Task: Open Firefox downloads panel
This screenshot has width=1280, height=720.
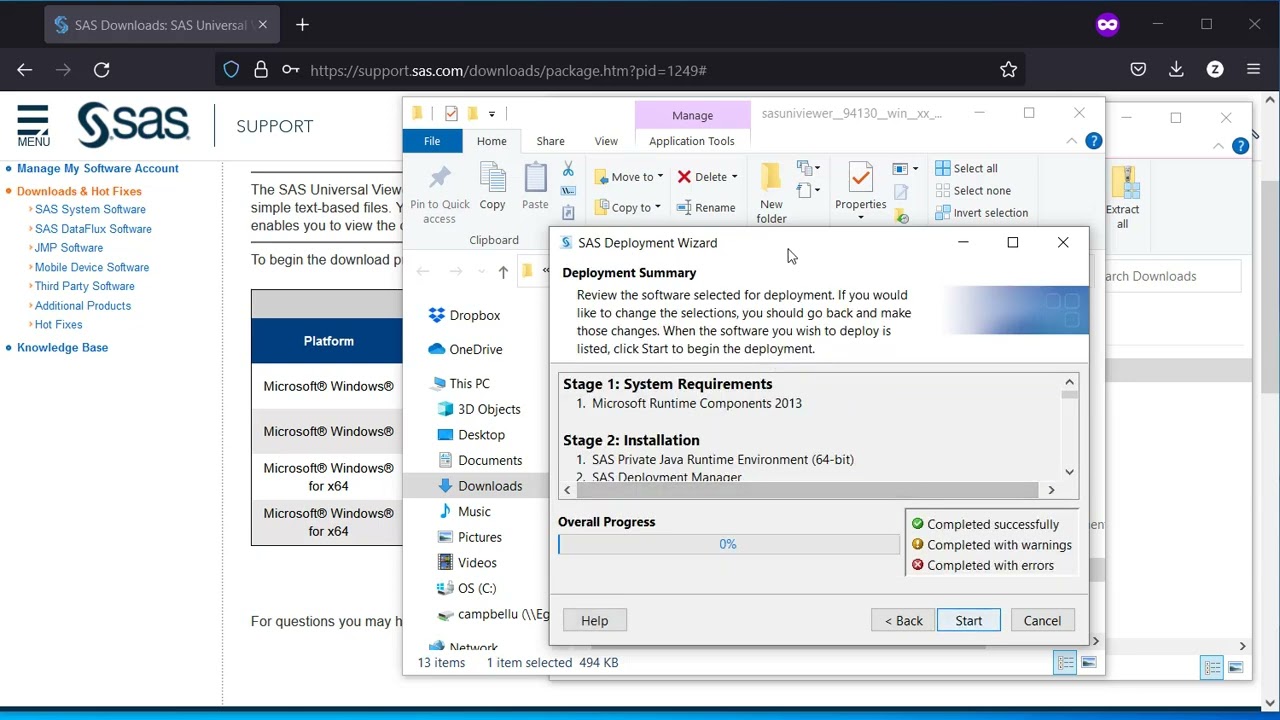Action: pyautogui.click(x=1176, y=69)
